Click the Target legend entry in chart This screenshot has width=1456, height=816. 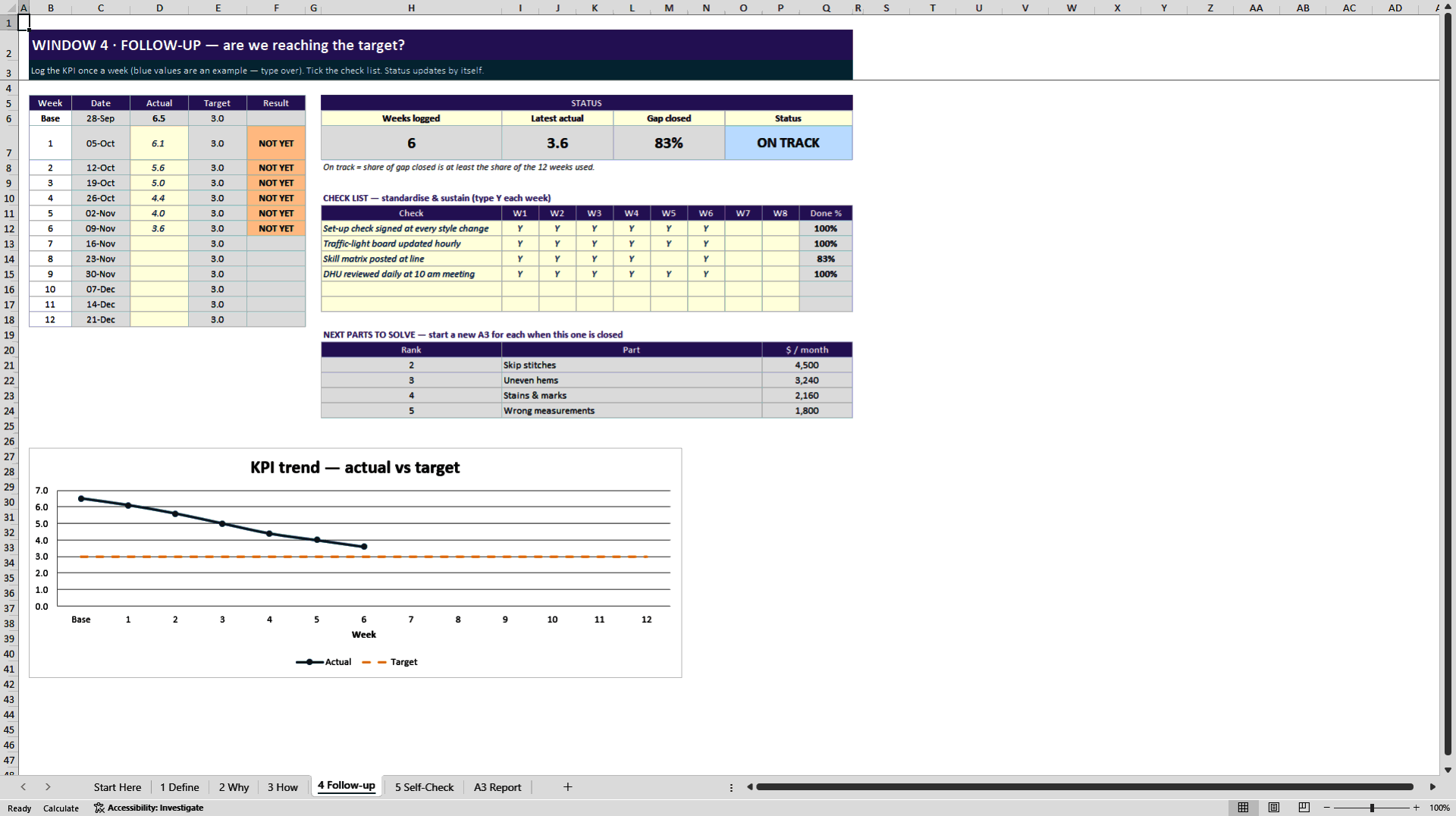(x=390, y=662)
